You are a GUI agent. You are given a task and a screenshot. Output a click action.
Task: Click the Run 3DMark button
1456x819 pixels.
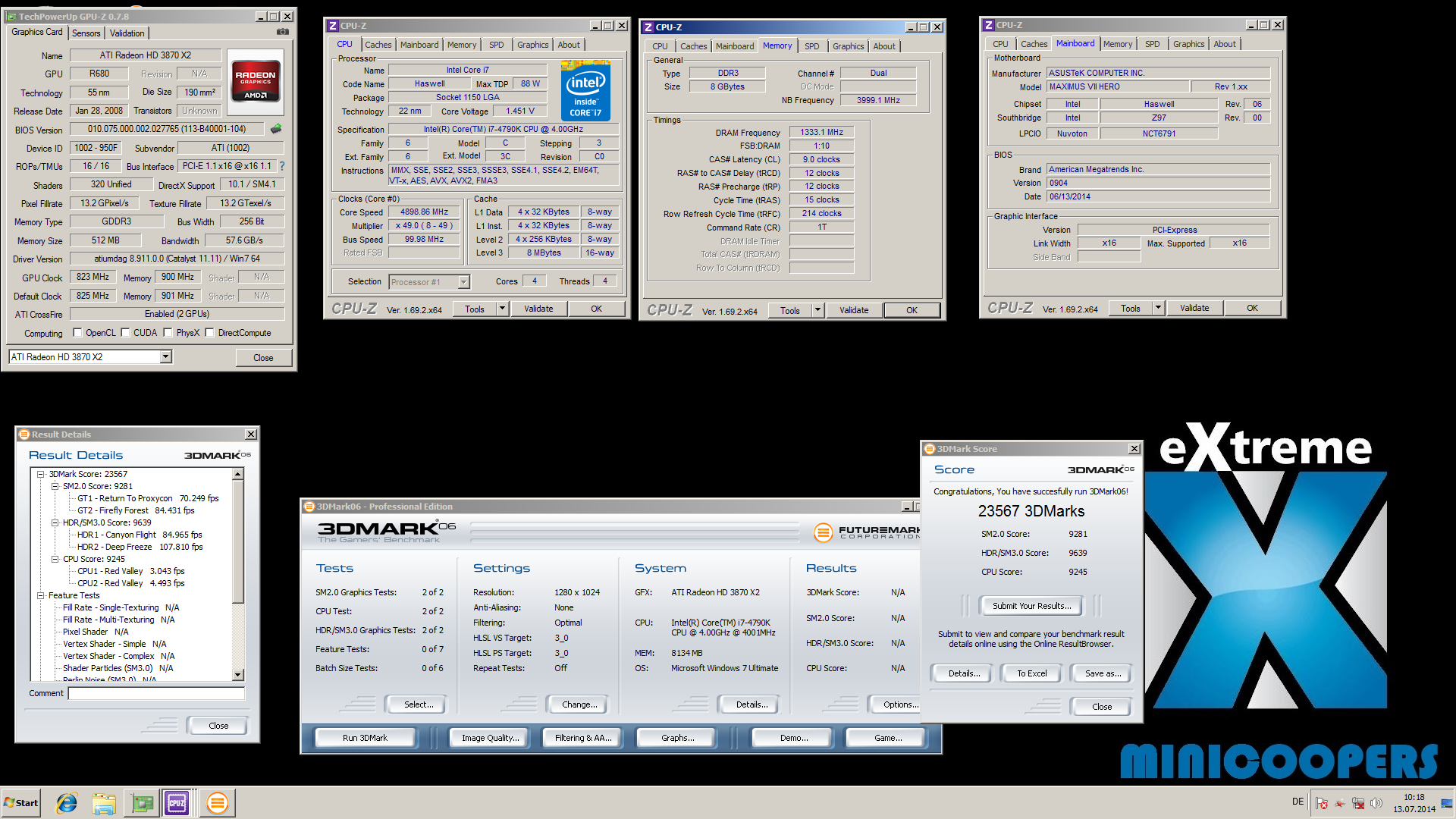point(365,737)
